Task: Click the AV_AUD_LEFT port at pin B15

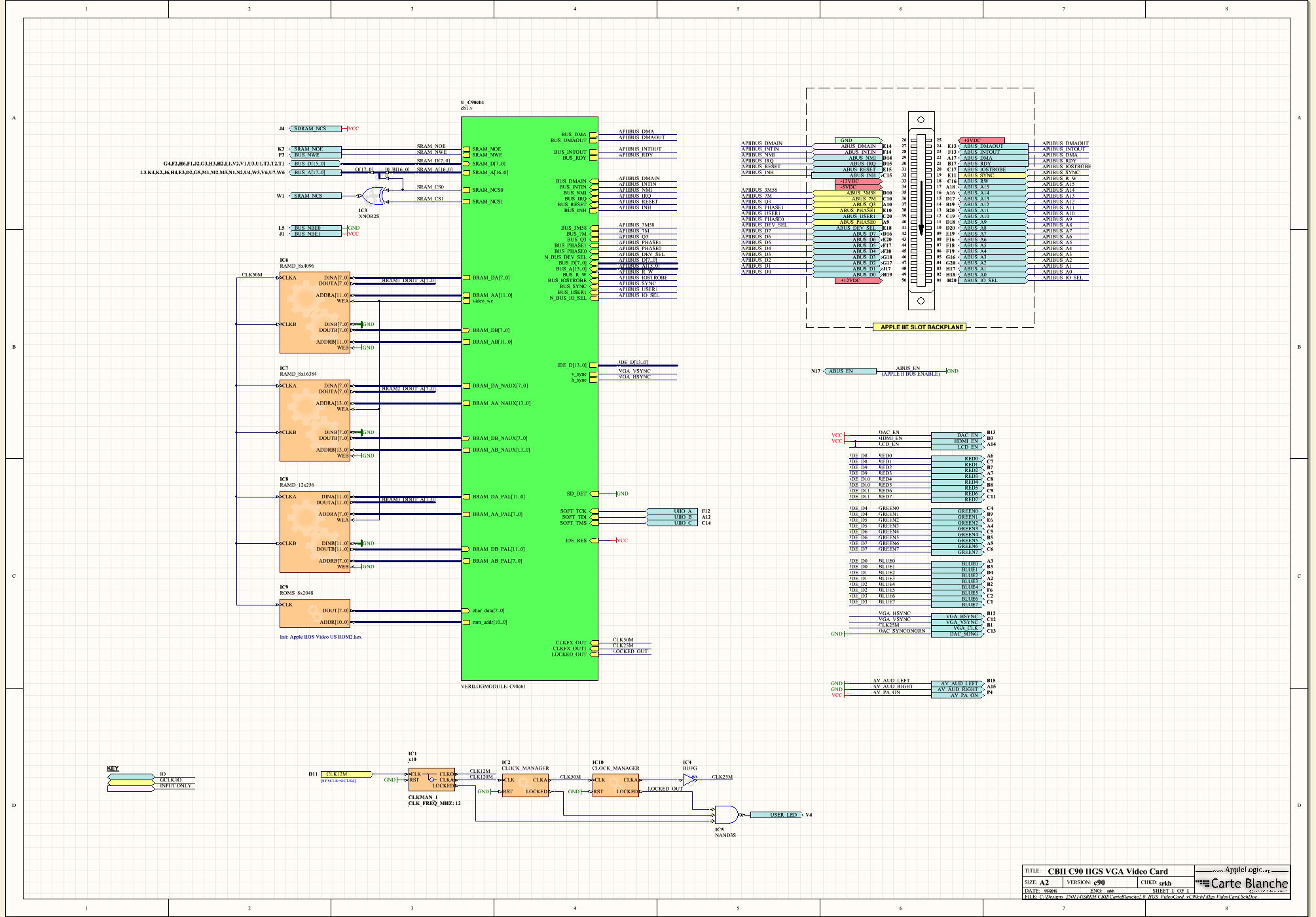Action: coord(957,683)
